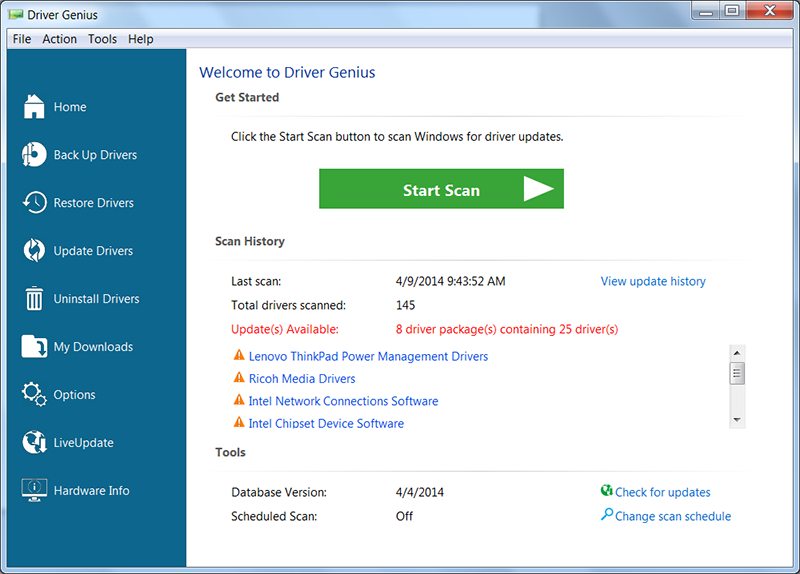Go to Home in the sidebar
The width and height of the screenshot is (800, 574).
[70, 107]
